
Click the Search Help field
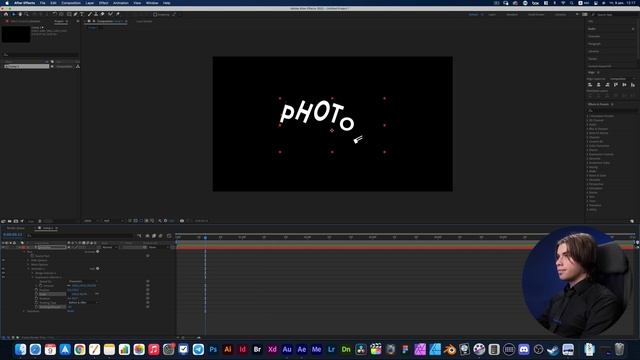tap(616, 14)
